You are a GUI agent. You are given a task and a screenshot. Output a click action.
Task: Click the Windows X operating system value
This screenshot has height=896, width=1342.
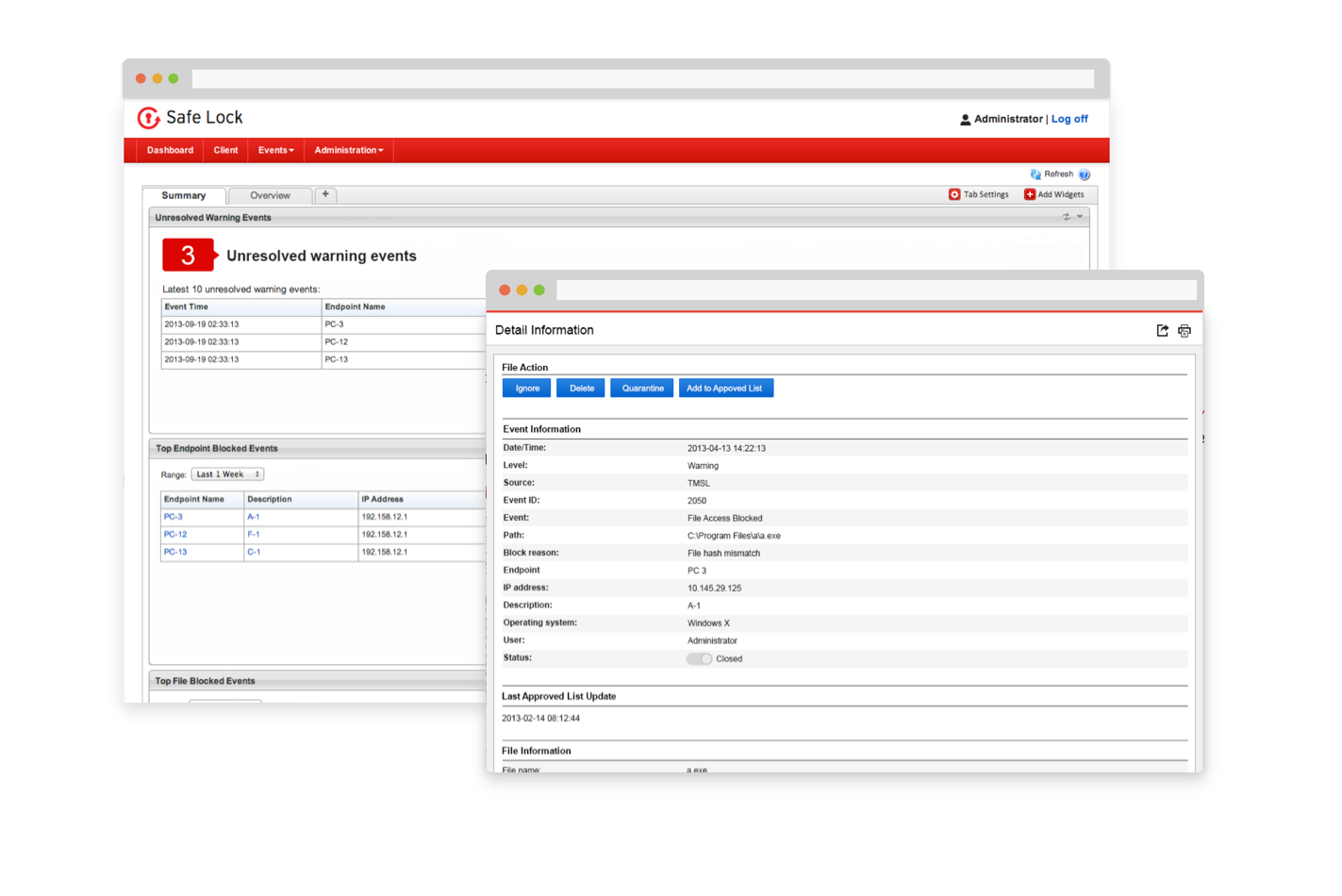click(708, 623)
